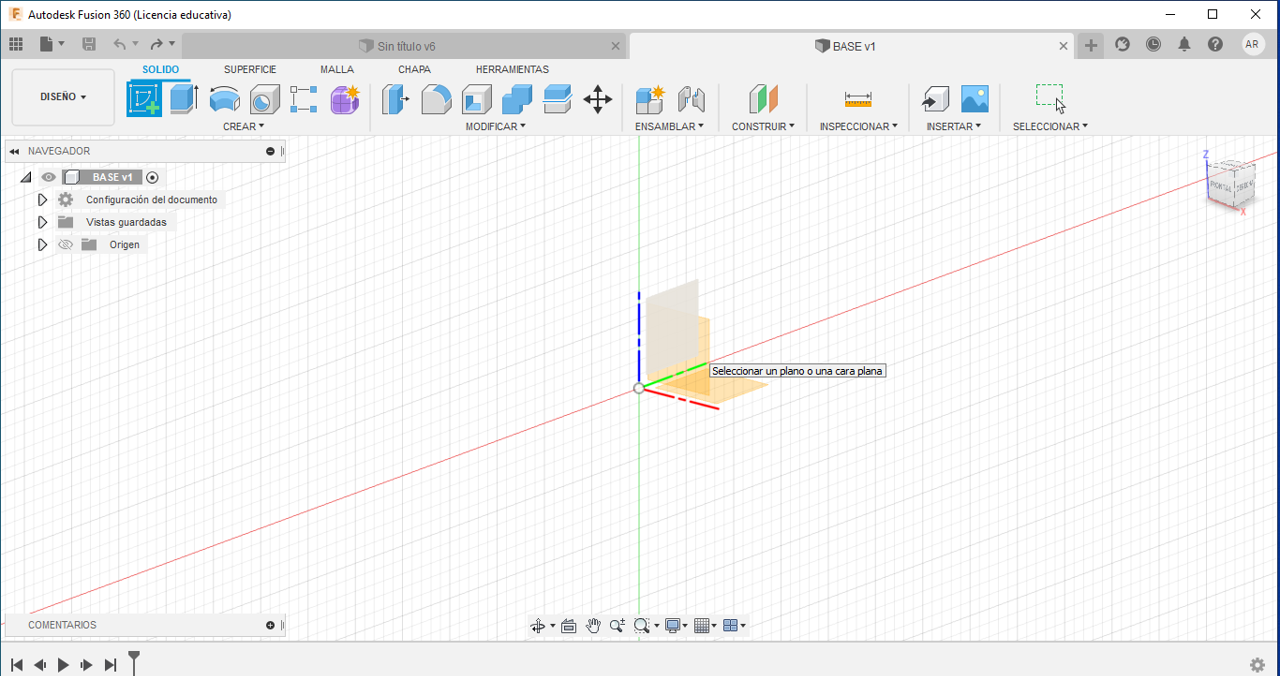
Task: Select the Extrude tool
Action: 184,99
